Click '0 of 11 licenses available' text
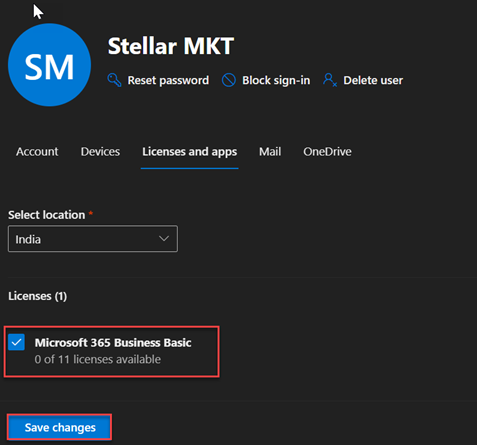The height and width of the screenshot is (445, 477). 98,359
